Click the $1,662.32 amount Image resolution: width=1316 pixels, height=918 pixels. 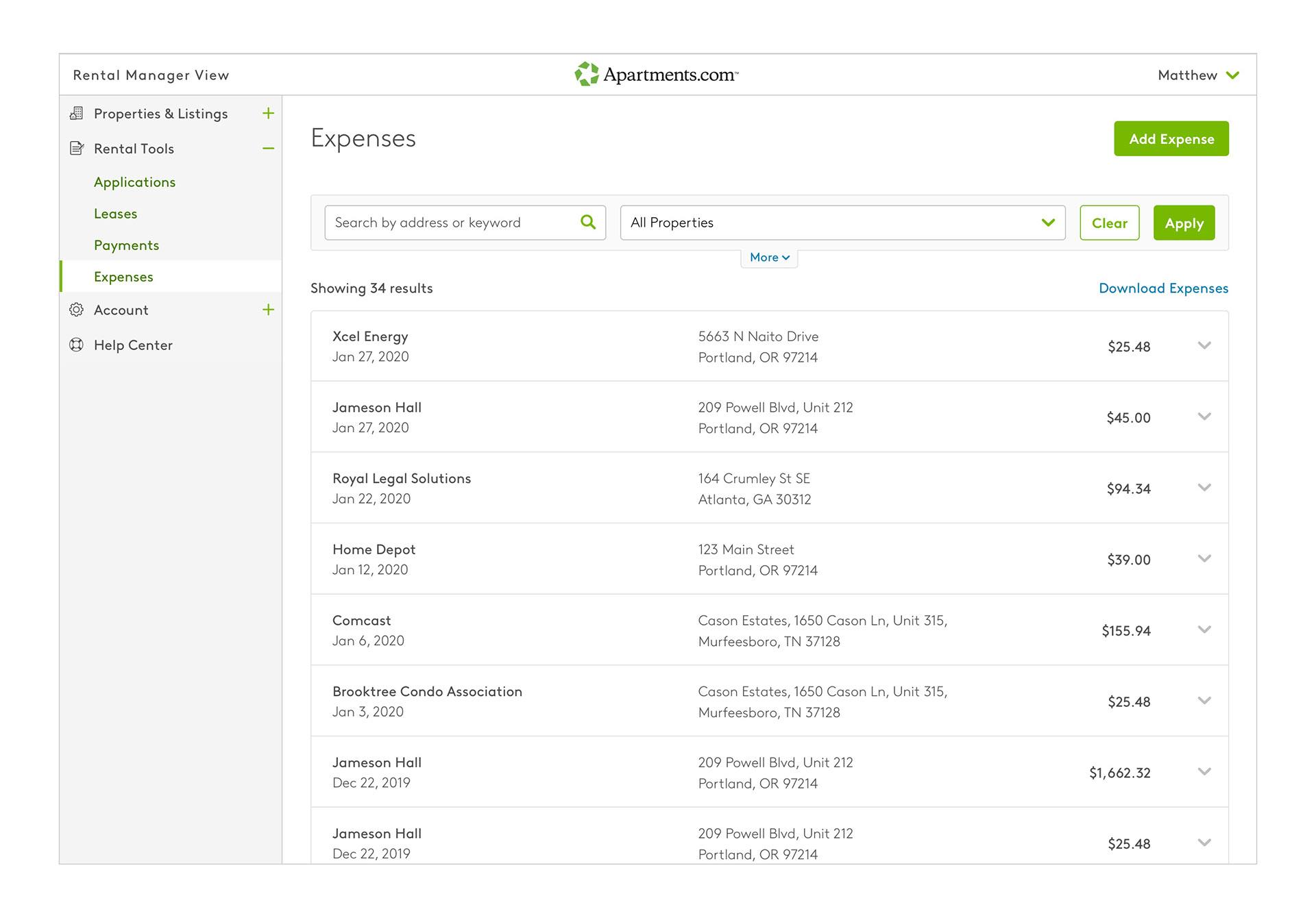click(1119, 773)
